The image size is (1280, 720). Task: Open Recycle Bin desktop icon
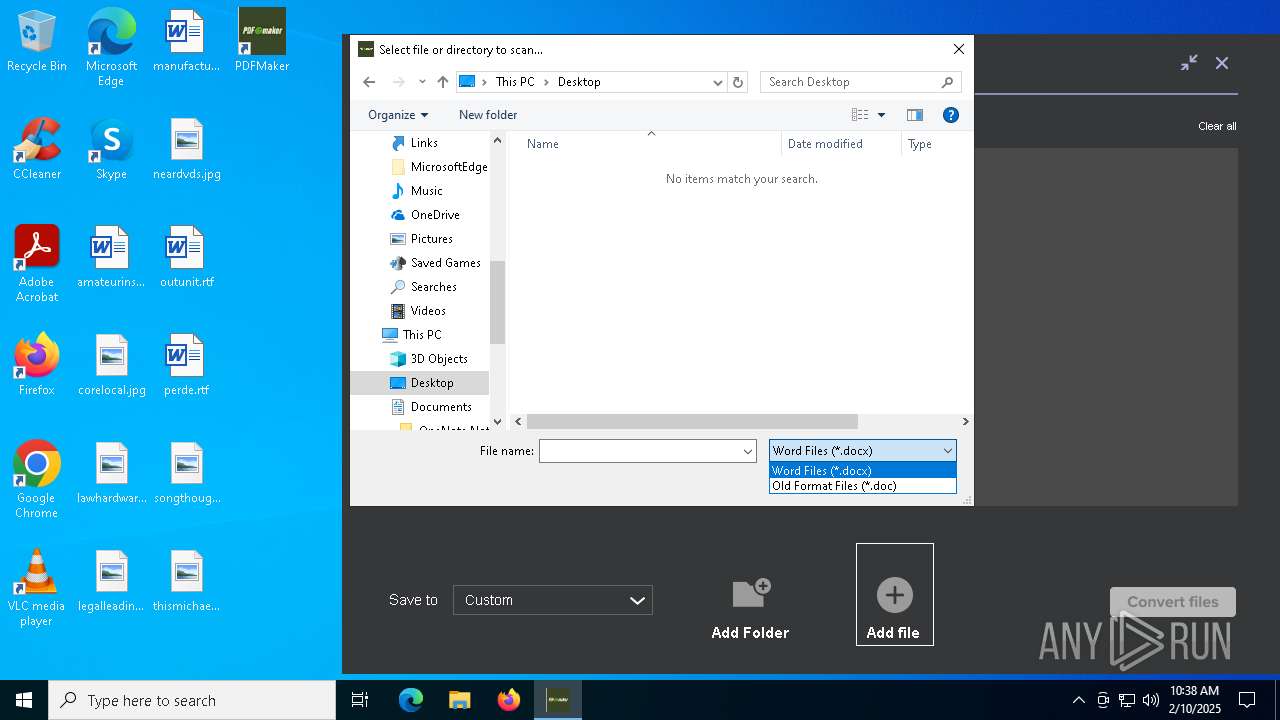(x=37, y=42)
